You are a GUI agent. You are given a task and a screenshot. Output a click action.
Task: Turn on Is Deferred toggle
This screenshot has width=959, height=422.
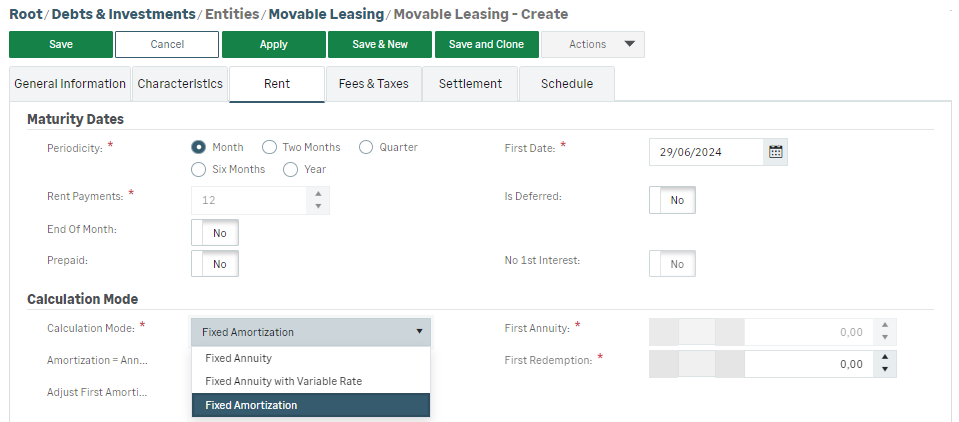tap(672, 200)
